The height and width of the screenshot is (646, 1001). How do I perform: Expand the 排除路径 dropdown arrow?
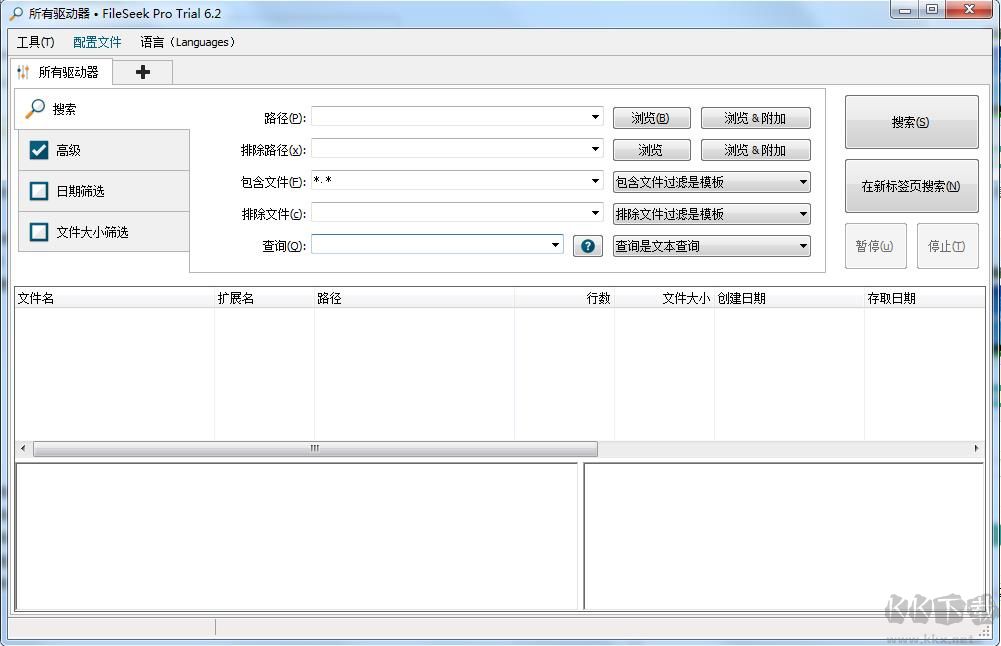click(597, 150)
